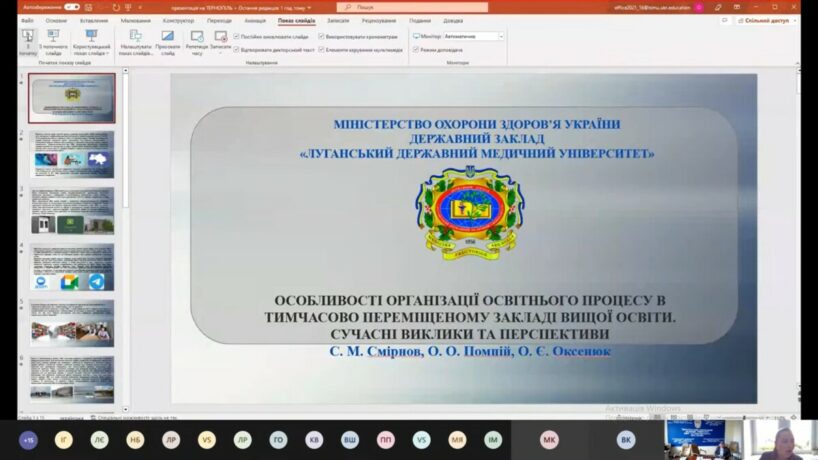Expand the Monitor selection dropdown
Screen dimensions: 818x460
coord(501,36)
